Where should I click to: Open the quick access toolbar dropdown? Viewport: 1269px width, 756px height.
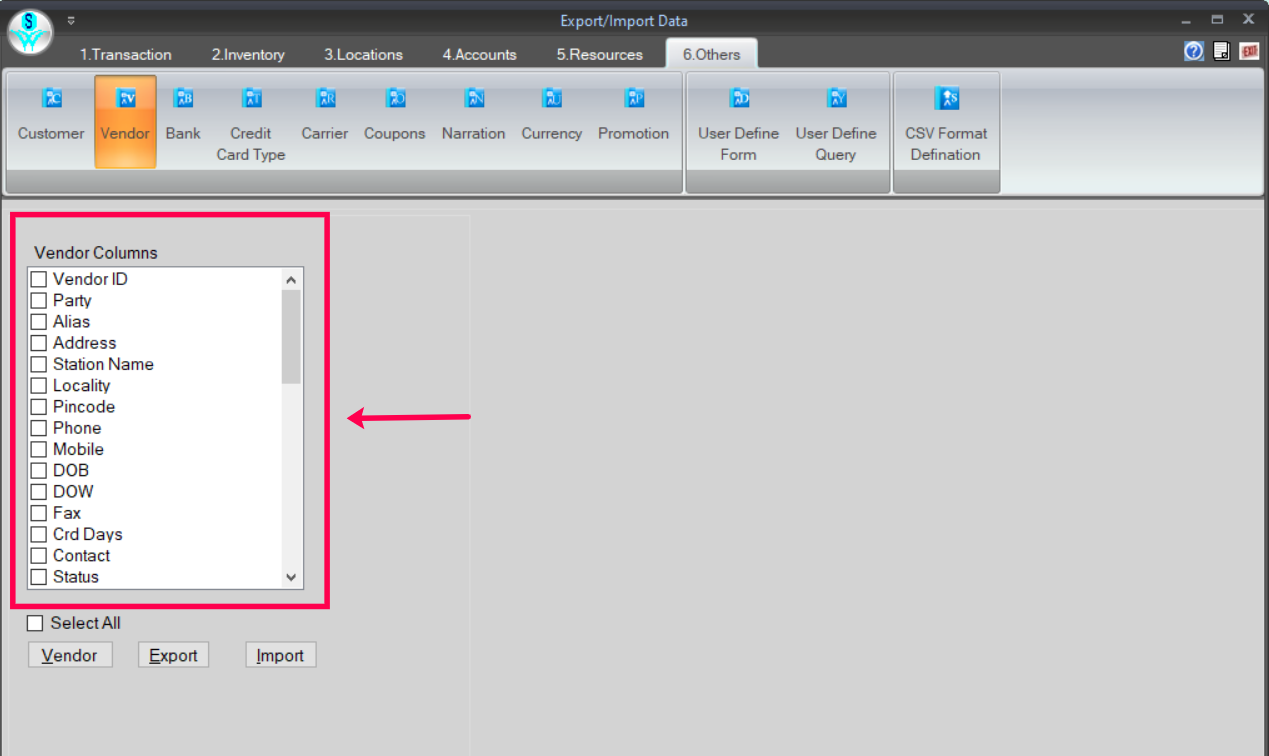pos(71,20)
